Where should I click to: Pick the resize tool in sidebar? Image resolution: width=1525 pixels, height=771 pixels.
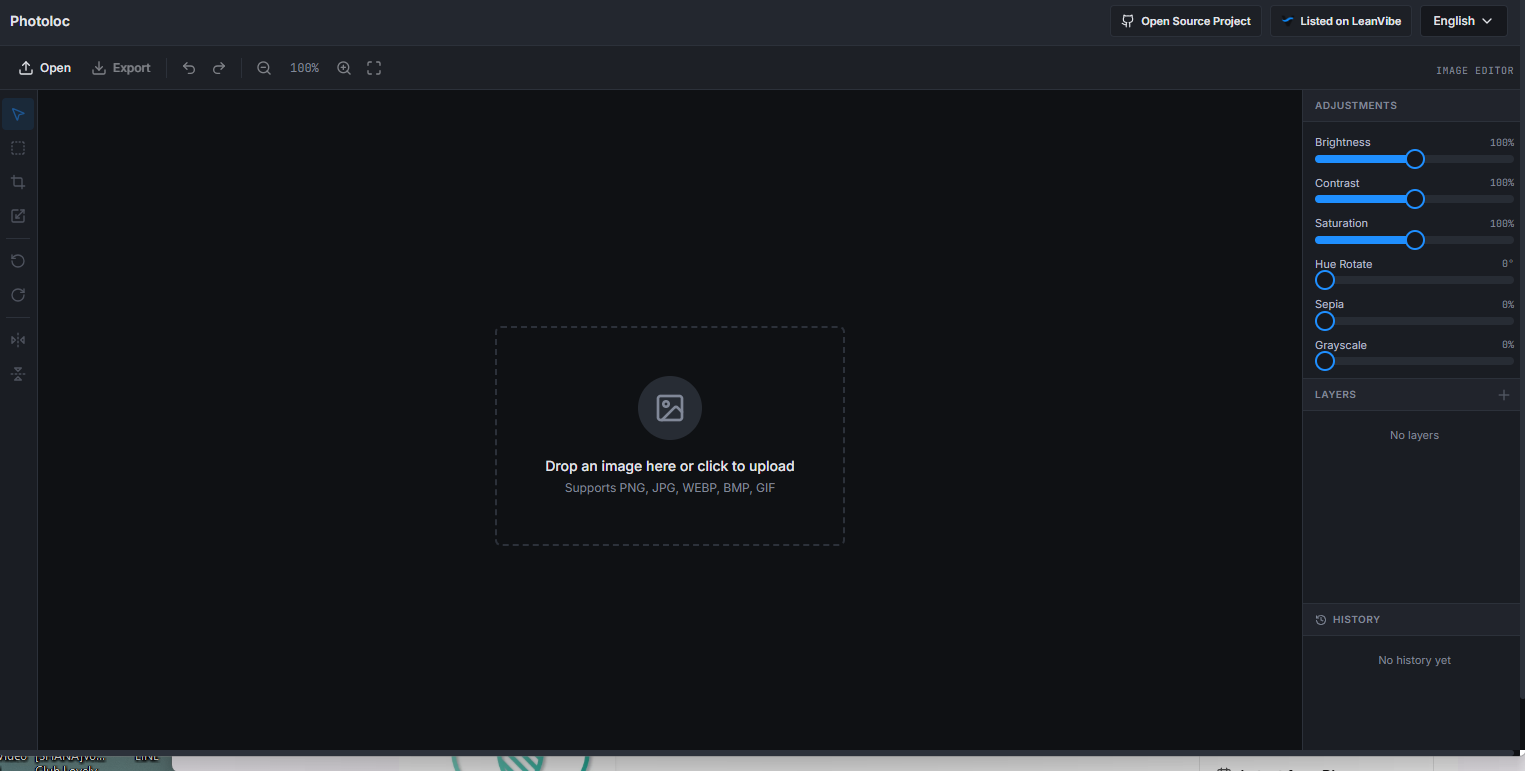pyautogui.click(x=18, y=216)
